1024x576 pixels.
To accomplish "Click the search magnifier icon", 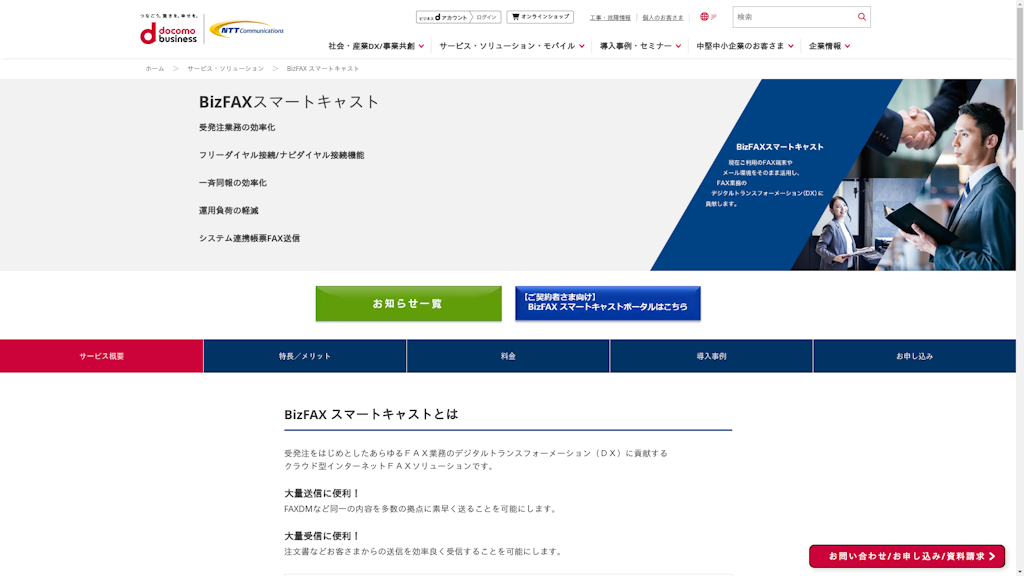I will pos(861,17).
